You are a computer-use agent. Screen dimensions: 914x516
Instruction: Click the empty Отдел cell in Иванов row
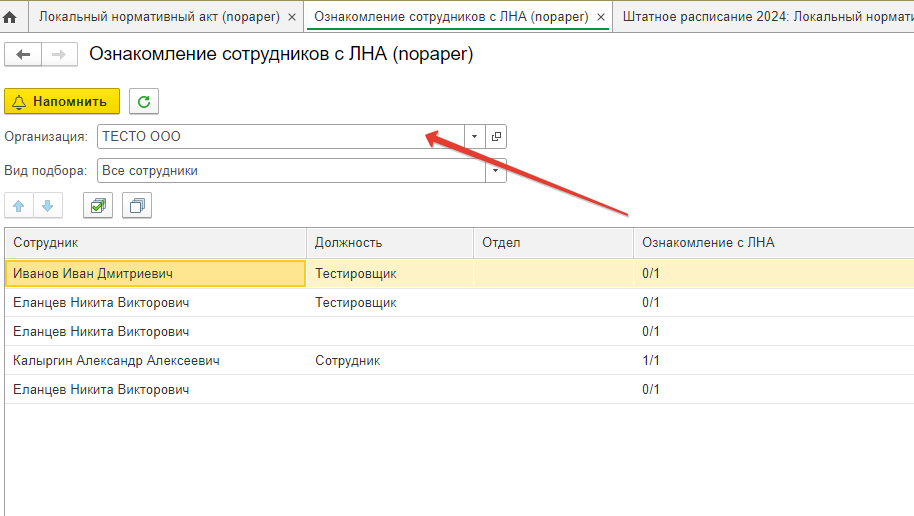point(553,273)
